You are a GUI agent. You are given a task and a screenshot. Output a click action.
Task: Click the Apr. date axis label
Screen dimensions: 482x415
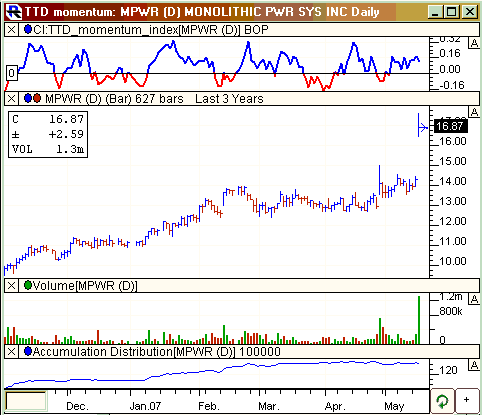click(x=335, y=407)
